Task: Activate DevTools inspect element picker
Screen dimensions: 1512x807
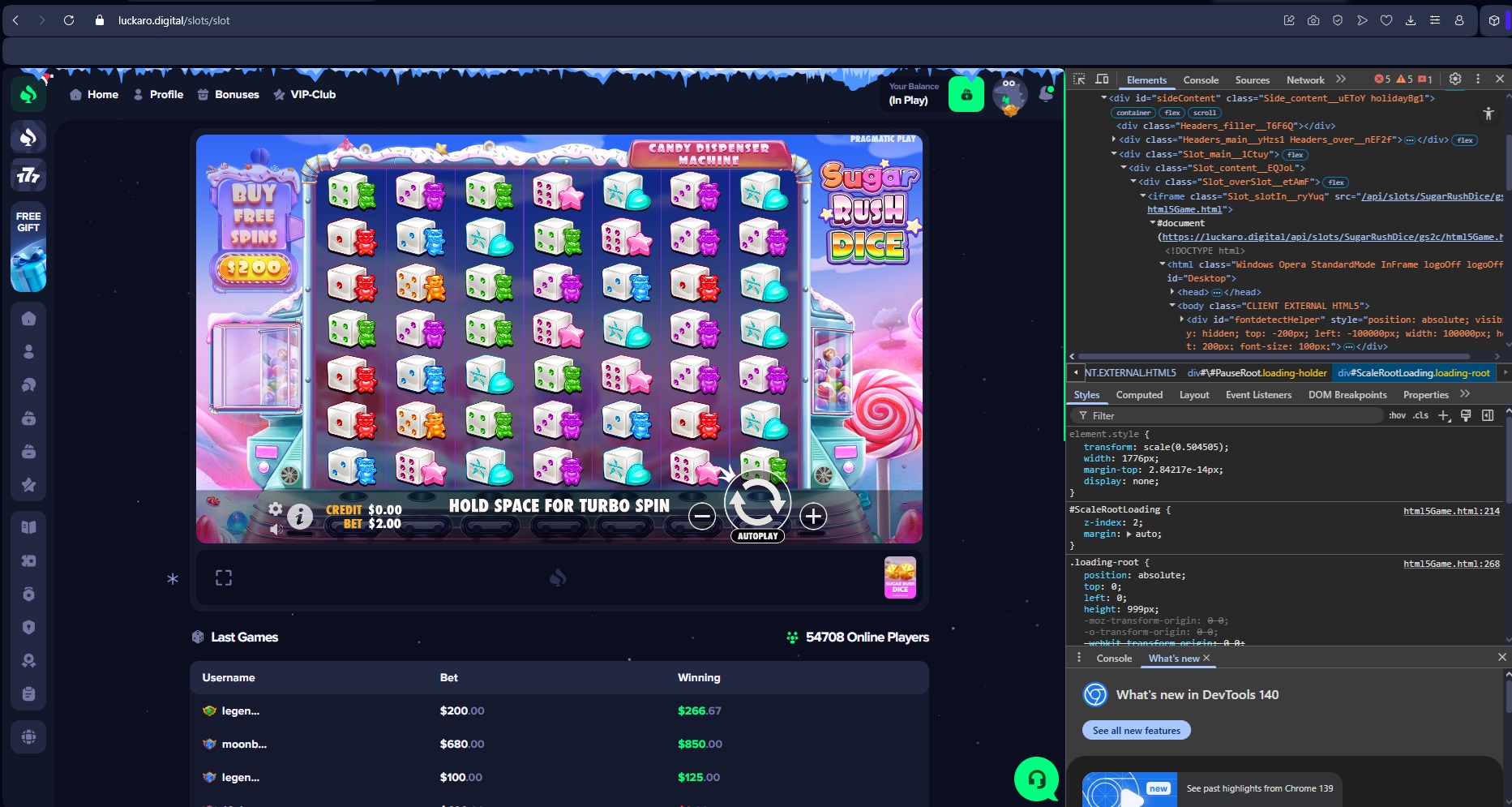Action: [x=1079, y=79]
